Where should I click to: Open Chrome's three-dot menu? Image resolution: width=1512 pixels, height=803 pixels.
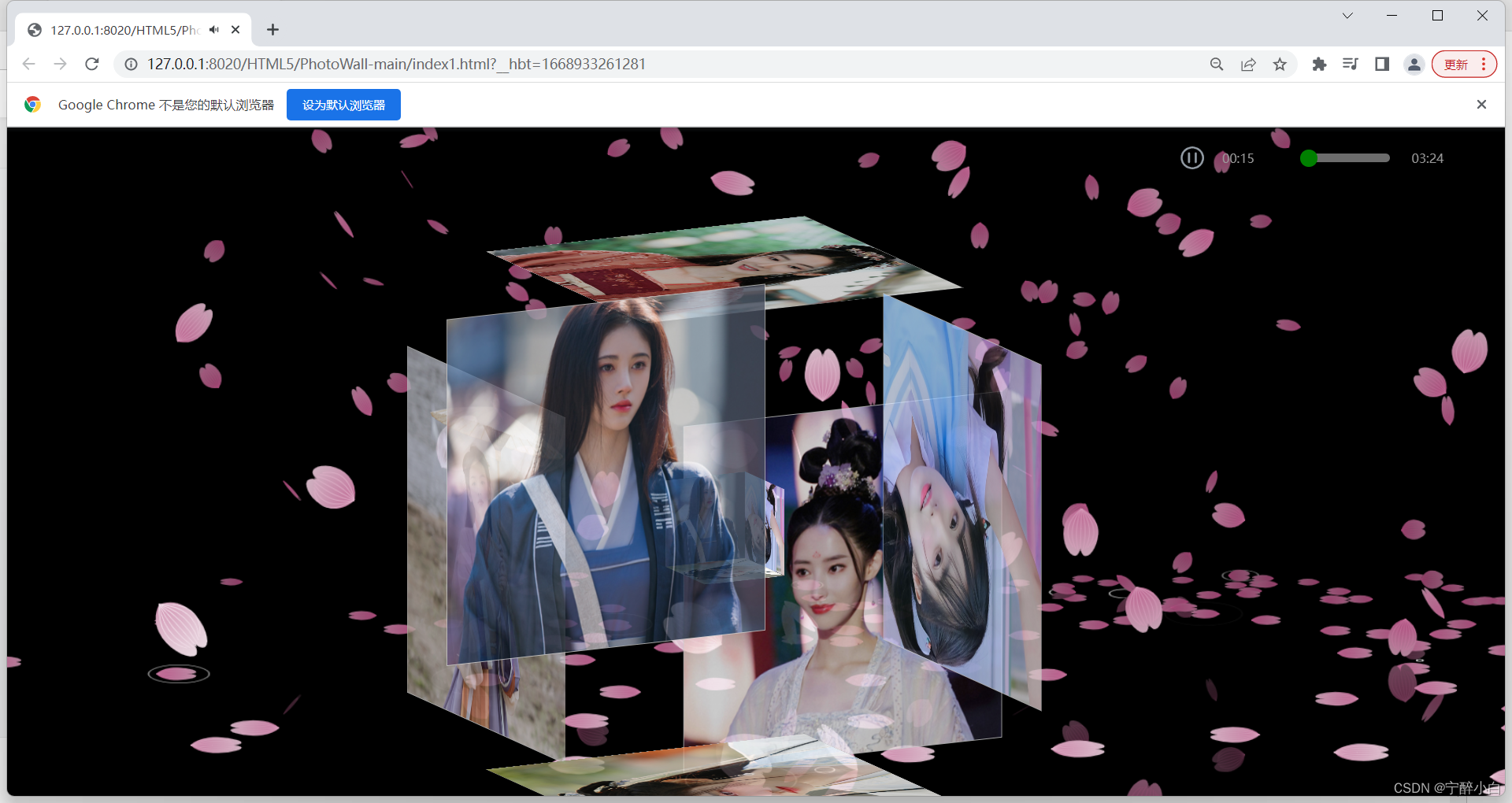coord(1484,65)
